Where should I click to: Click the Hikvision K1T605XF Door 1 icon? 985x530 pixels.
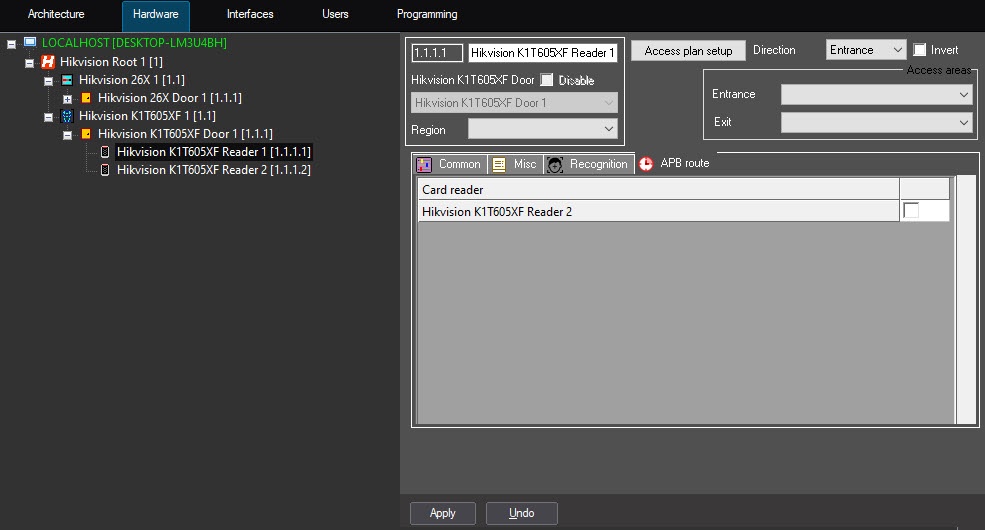click(86, 134)
